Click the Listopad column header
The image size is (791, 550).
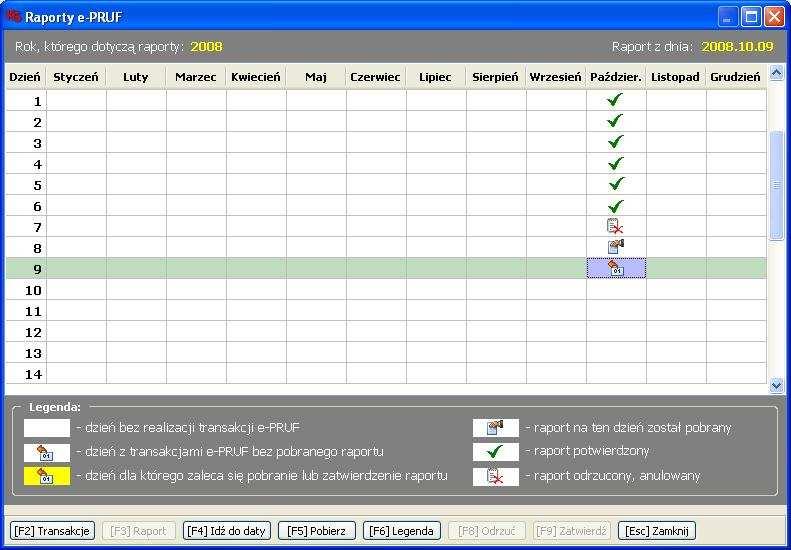pos(675,77)
